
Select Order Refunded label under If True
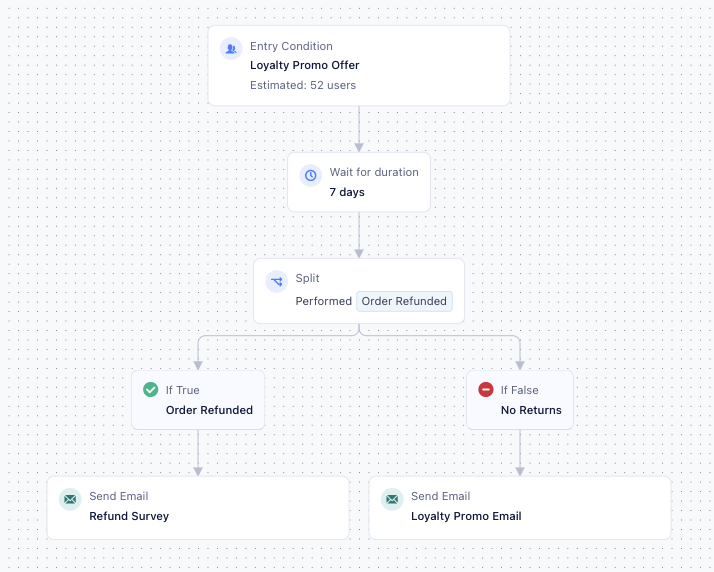click(209, 410)
